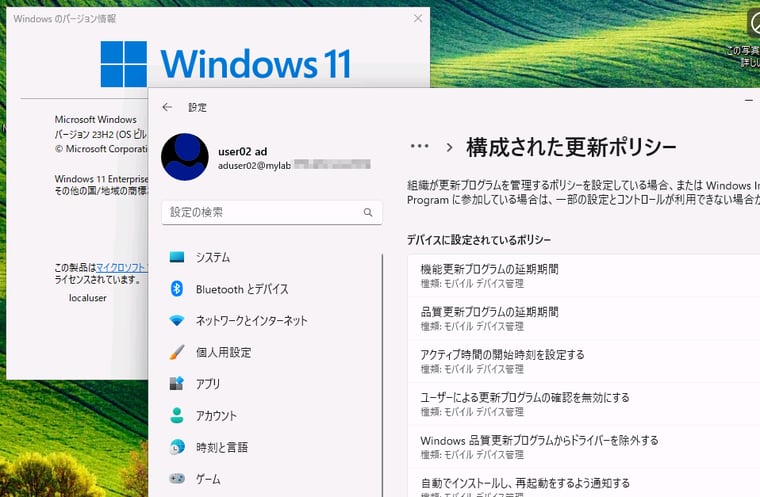Click the personalization brush icon
760x497 pixels.
(177, 352)
